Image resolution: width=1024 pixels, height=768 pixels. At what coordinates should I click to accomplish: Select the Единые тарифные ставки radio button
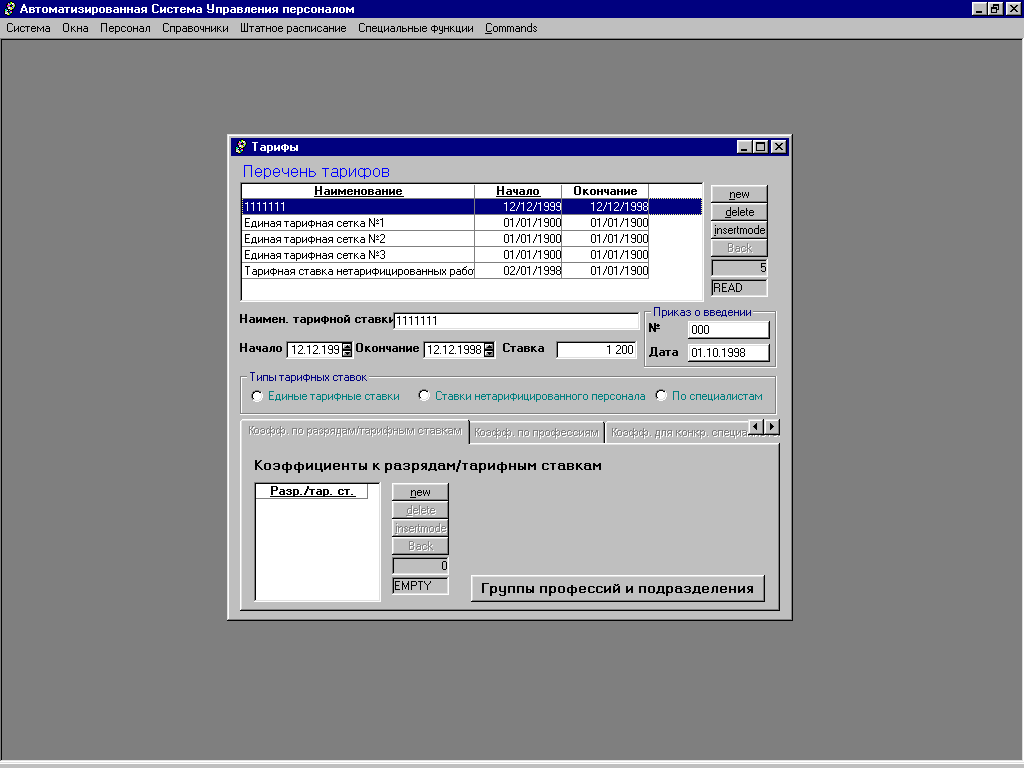(258, 396)
